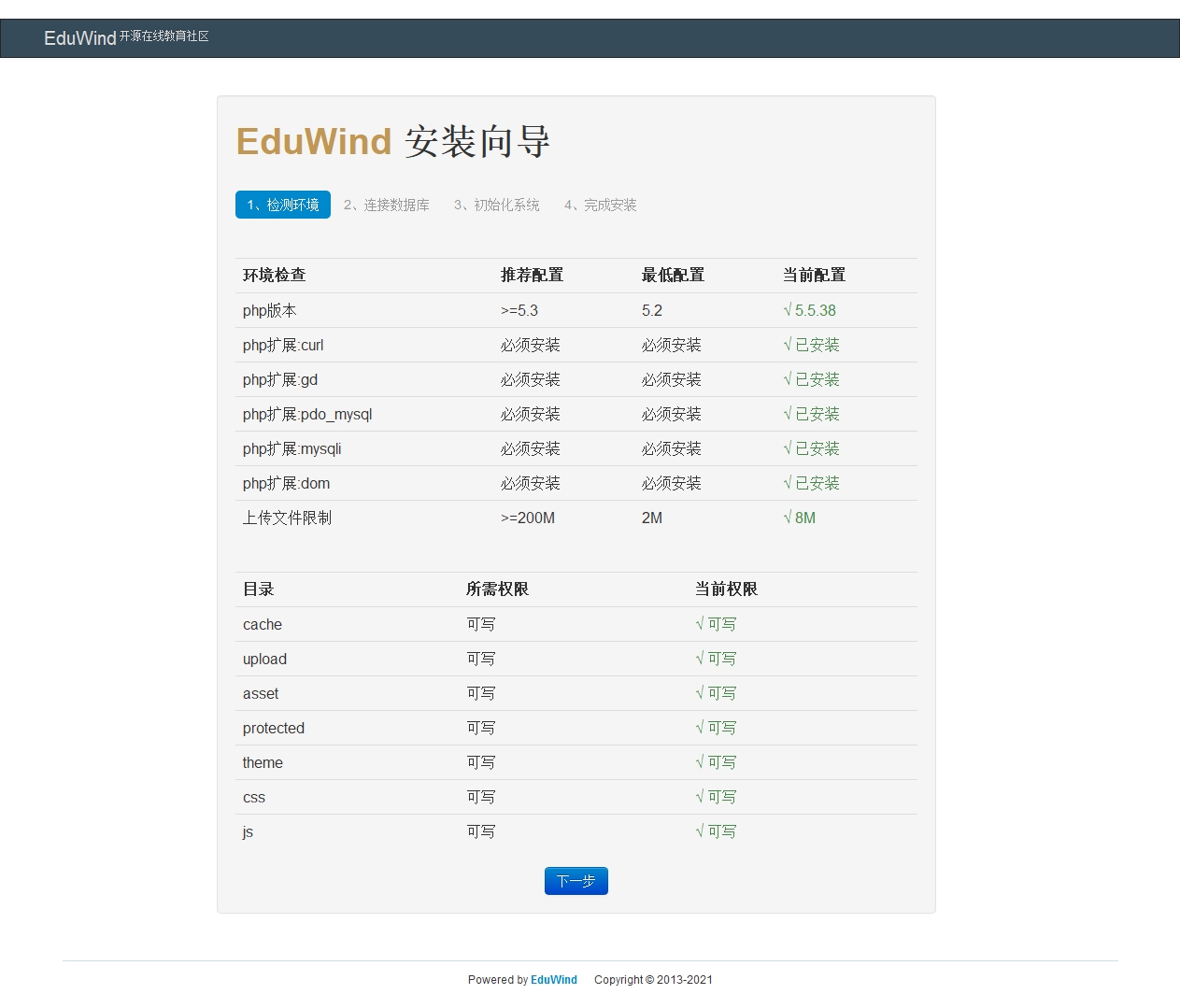Select step 3 初始化系统 tab

(497, 205)
